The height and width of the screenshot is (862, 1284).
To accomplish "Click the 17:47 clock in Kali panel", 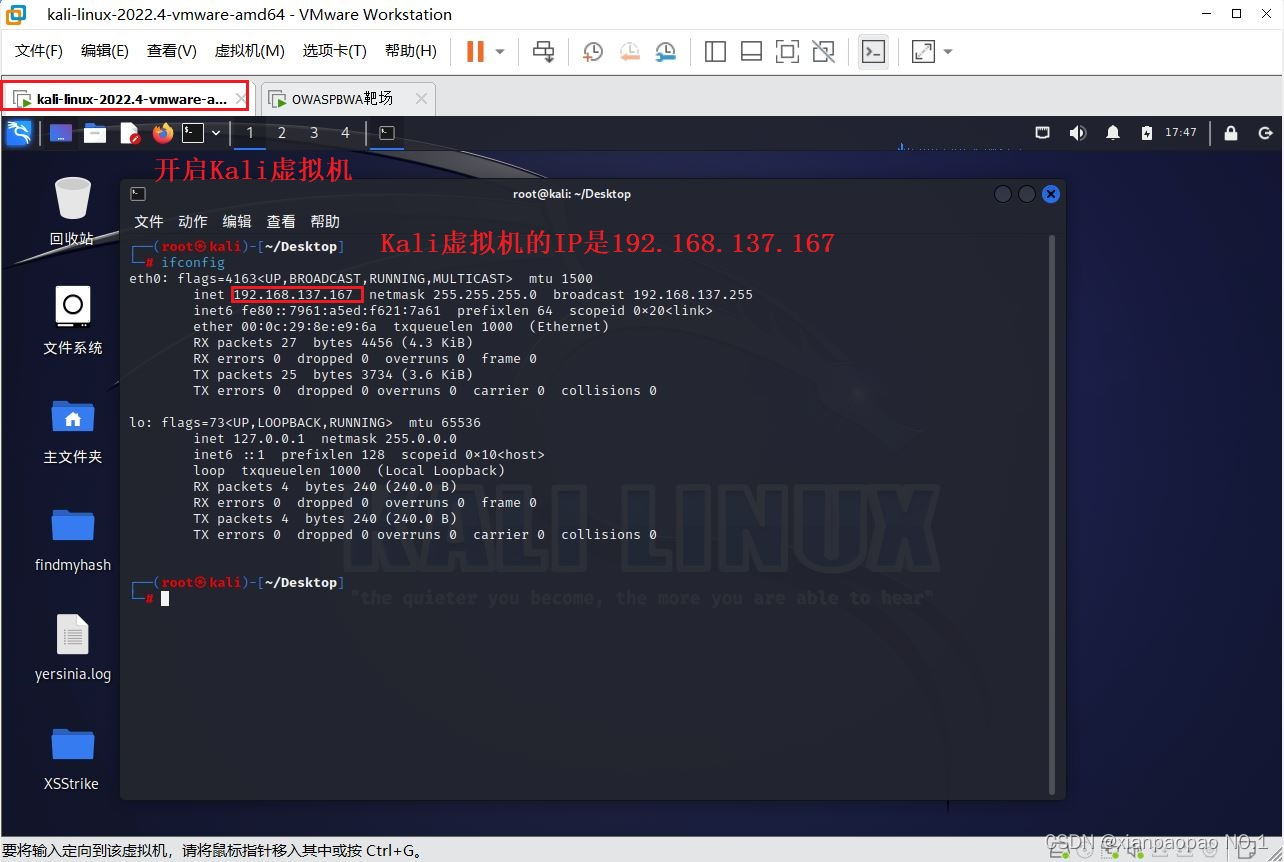I will (x=1181, y=132).
